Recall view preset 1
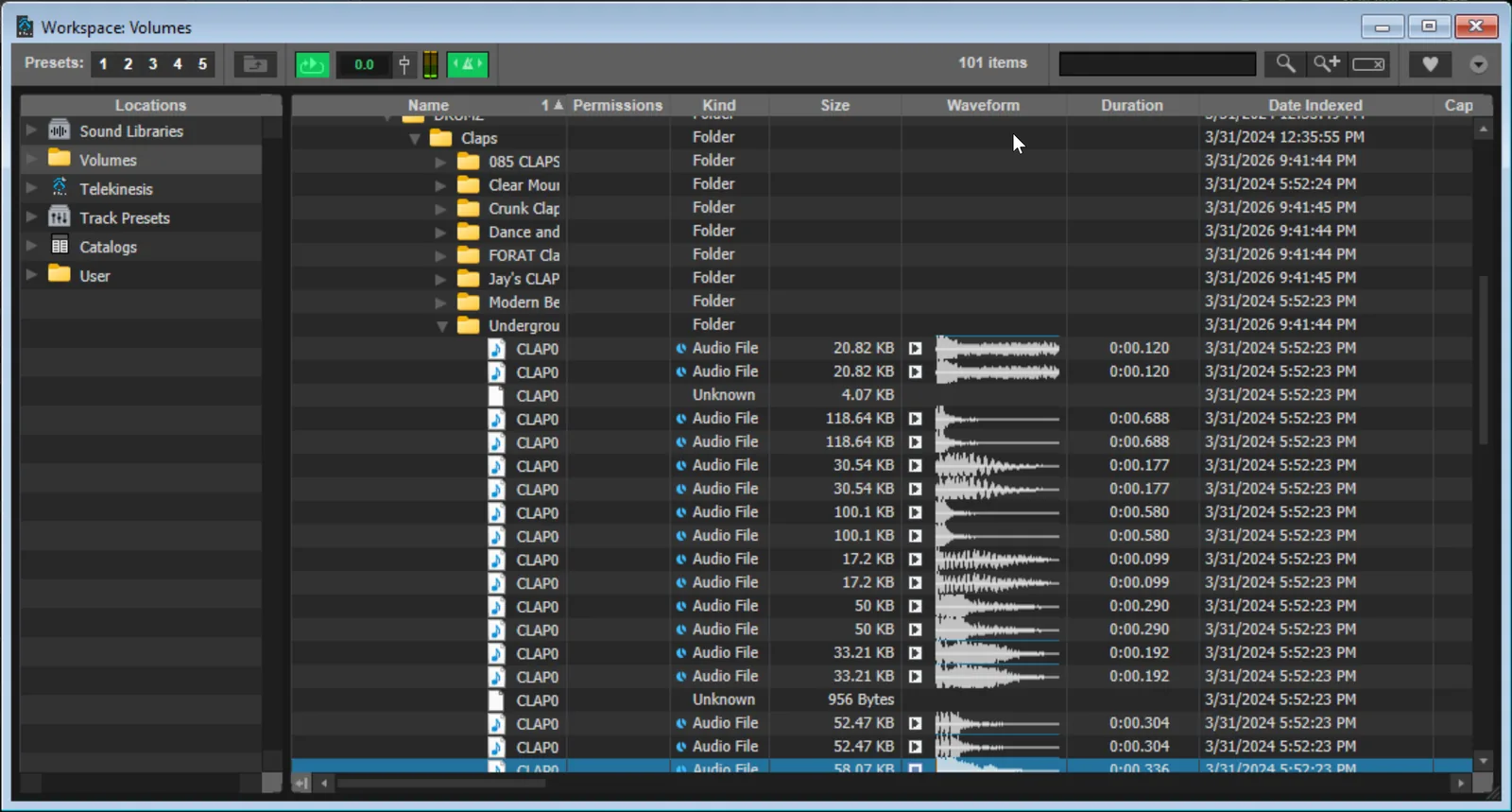Image resolution: width=1512 pixels, height=812 pixels. pos(103,64)
